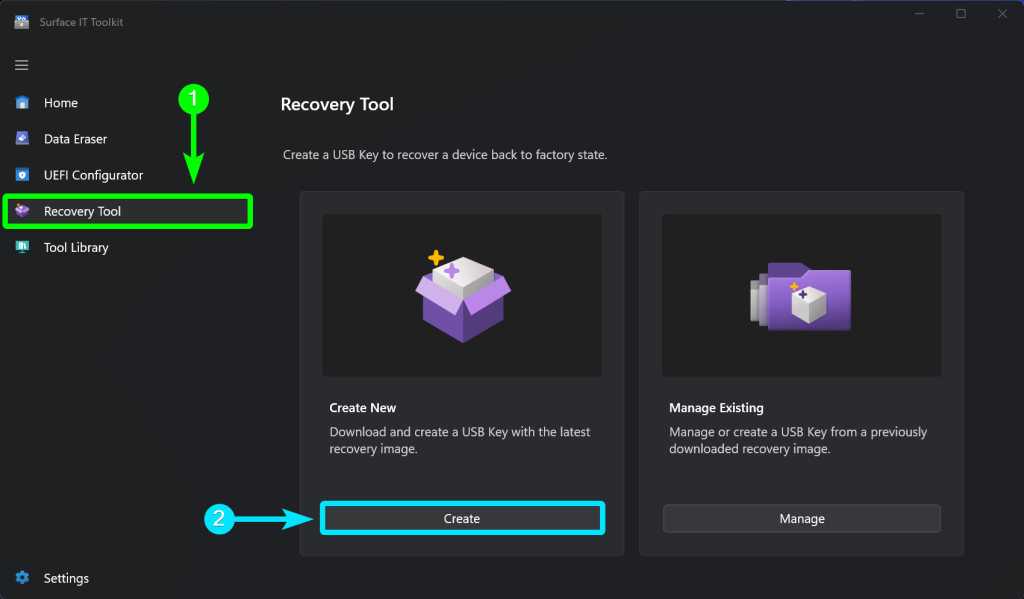Viewport: 1024px width, 599px height.
Task: Open the Tool Library page
Action: 76,248
